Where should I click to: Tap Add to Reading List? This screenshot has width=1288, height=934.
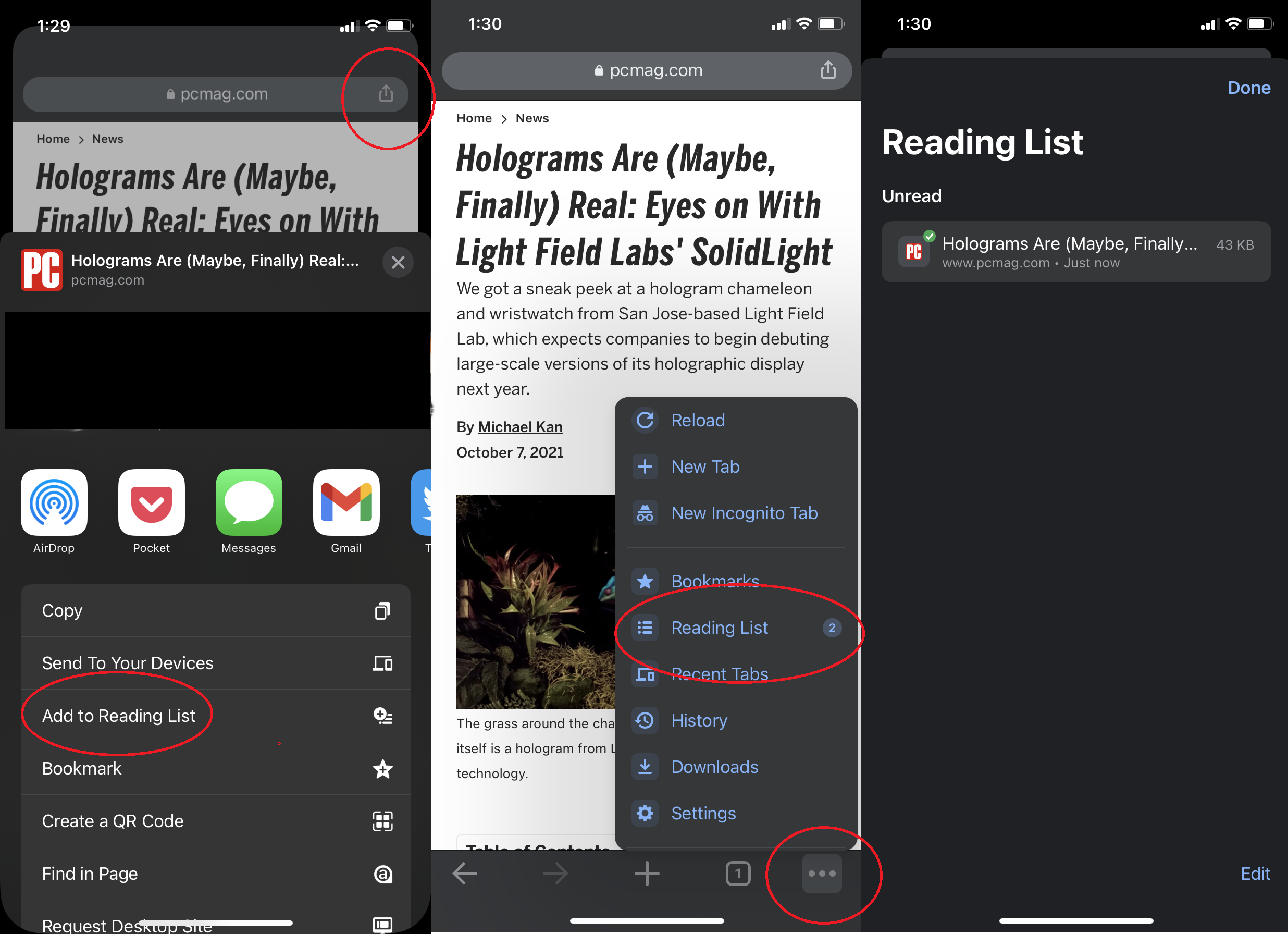click(216, 716)
